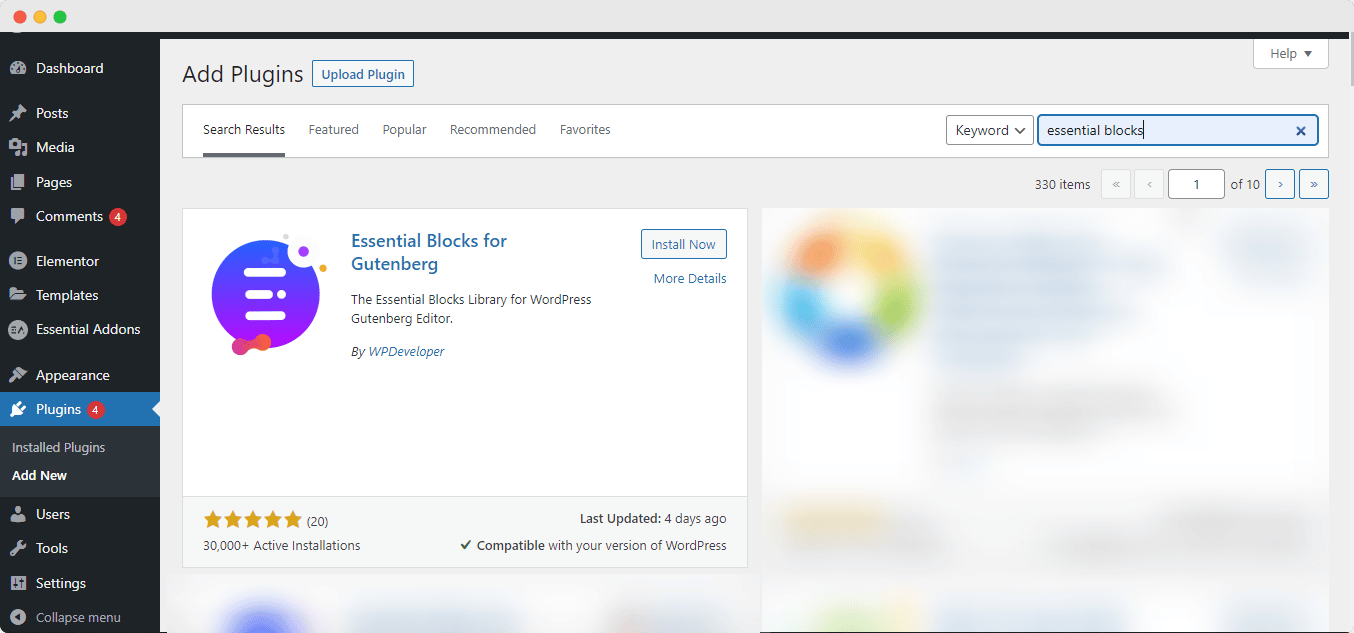The height and width of the screenshot is (633, 1354).
Task: Go to the first page of results
Action: 1116,184
